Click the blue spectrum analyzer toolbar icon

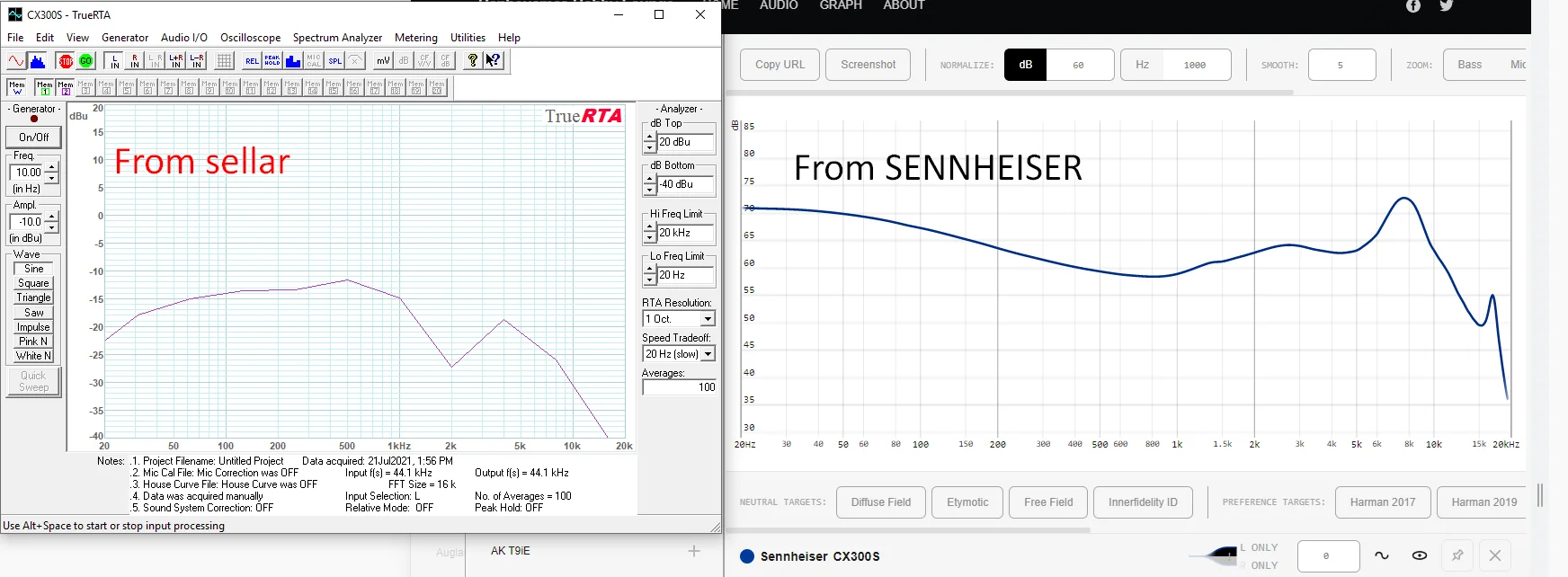pyautogui.click(x=38, y=61)
